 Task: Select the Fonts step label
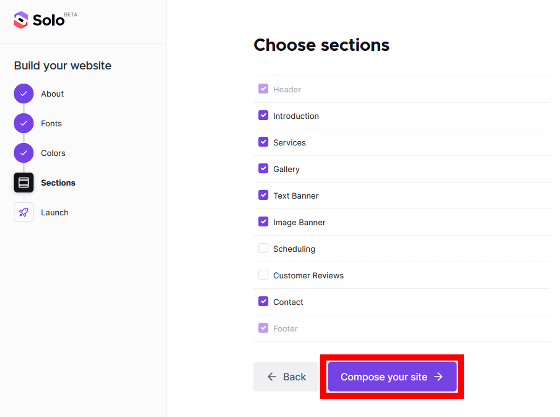click(x=51, y=124)
